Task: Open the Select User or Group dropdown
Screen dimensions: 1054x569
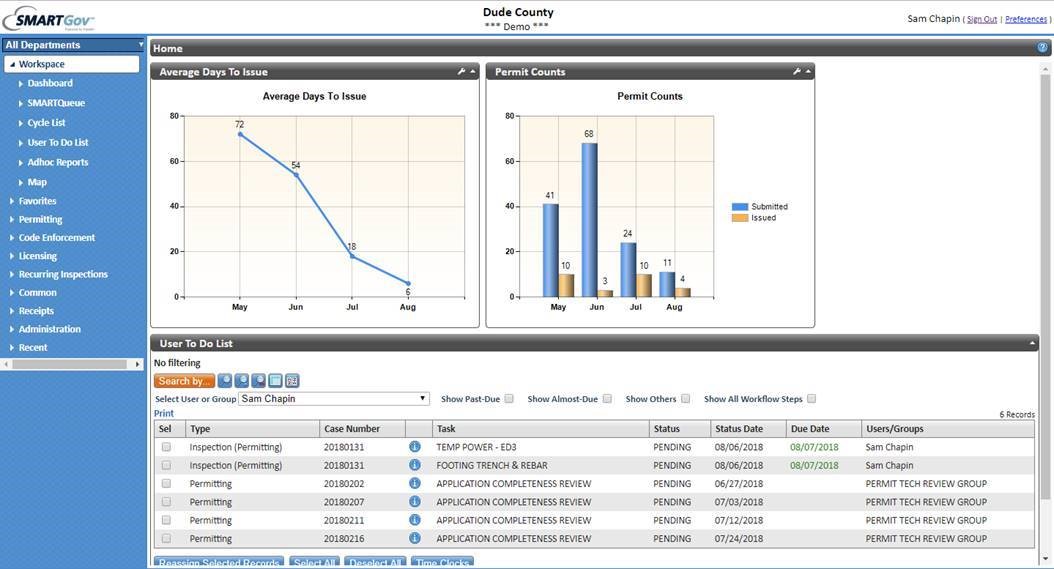Action: (x=334, y=399)
